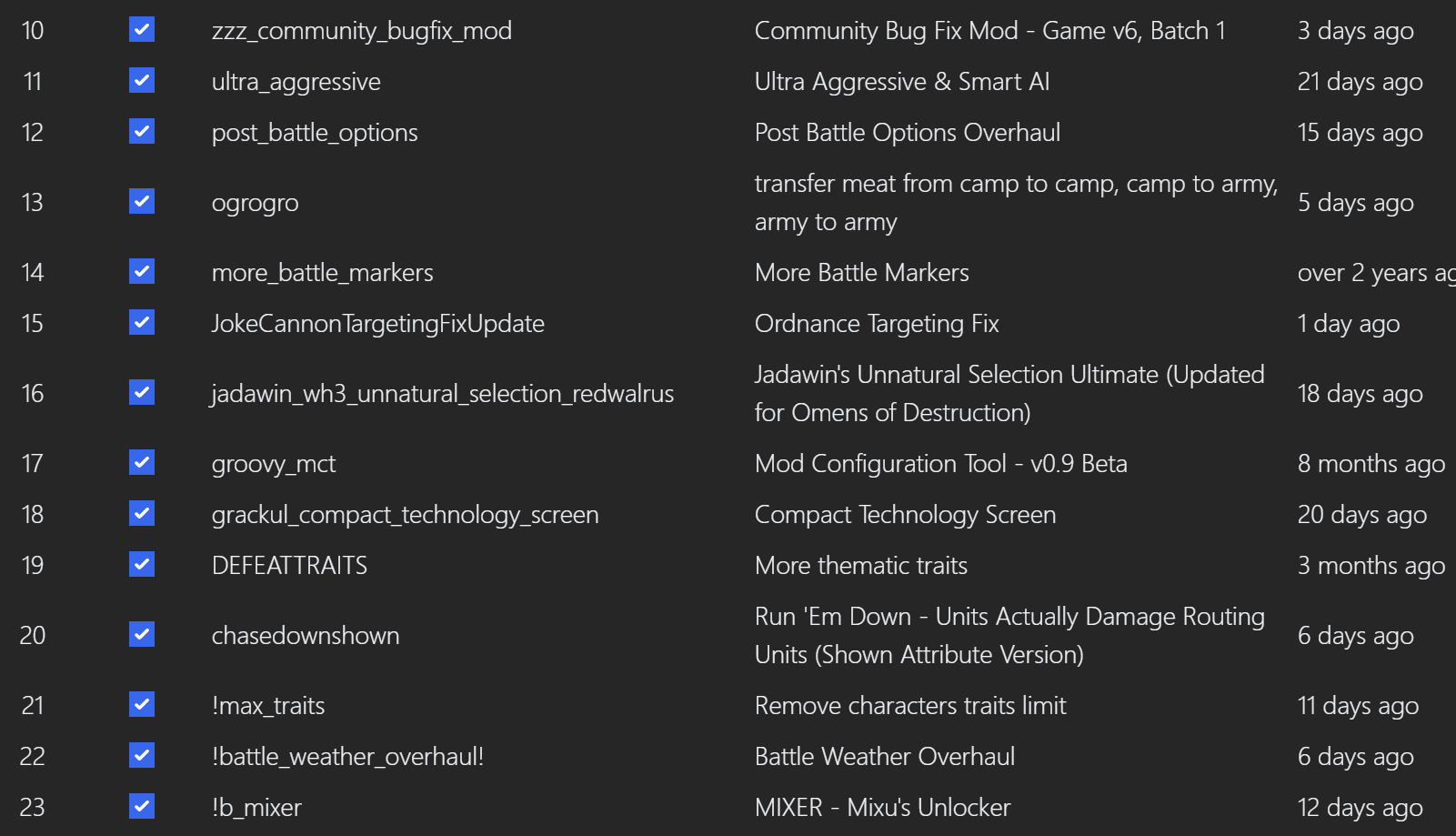Image resolution: width=1456 pixels, height=836 pixels.
Task: Select the !max_traits pack name
Action: tap(268, 706)
